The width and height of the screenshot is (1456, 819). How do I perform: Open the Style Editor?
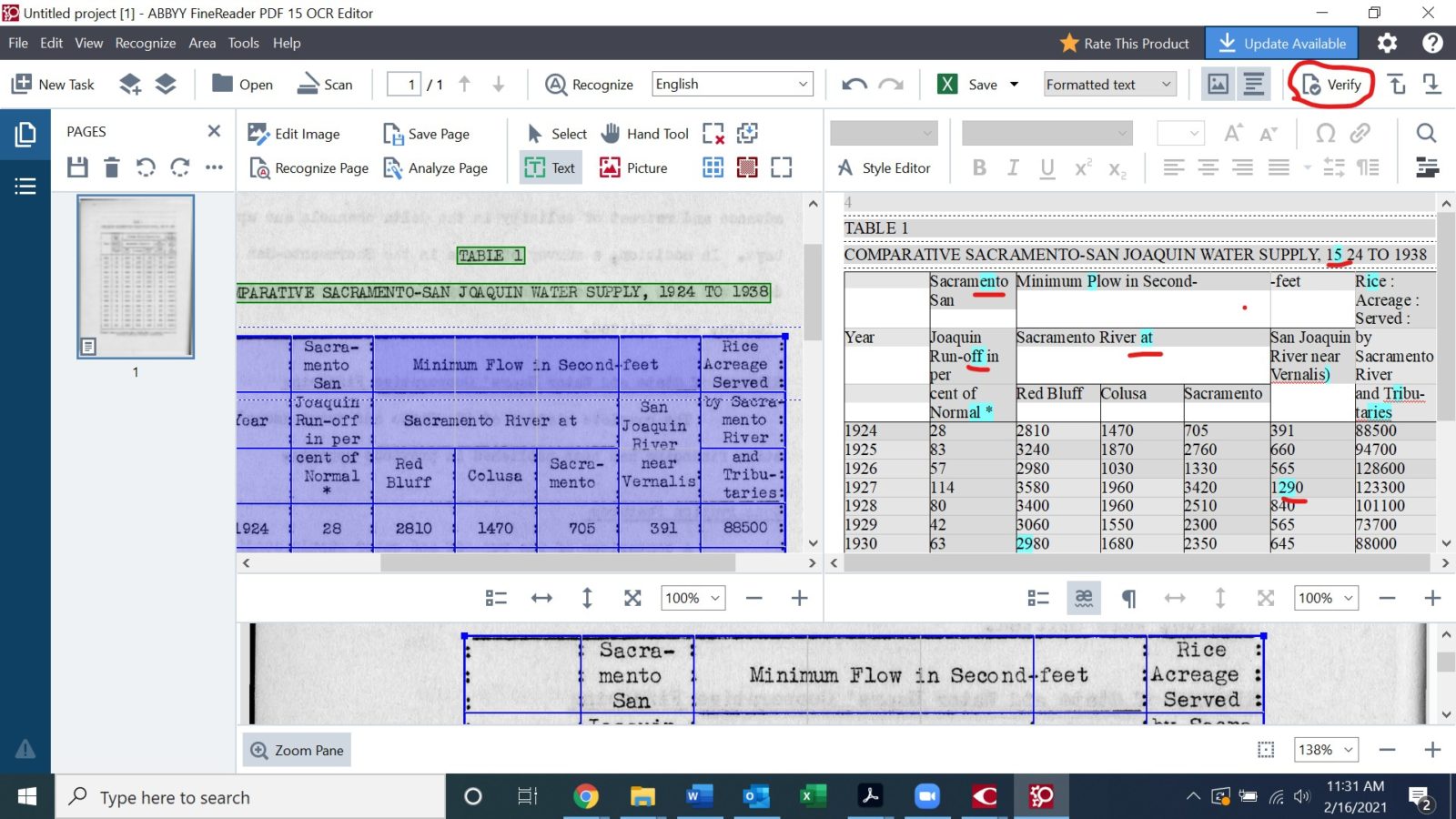point(885,167)
